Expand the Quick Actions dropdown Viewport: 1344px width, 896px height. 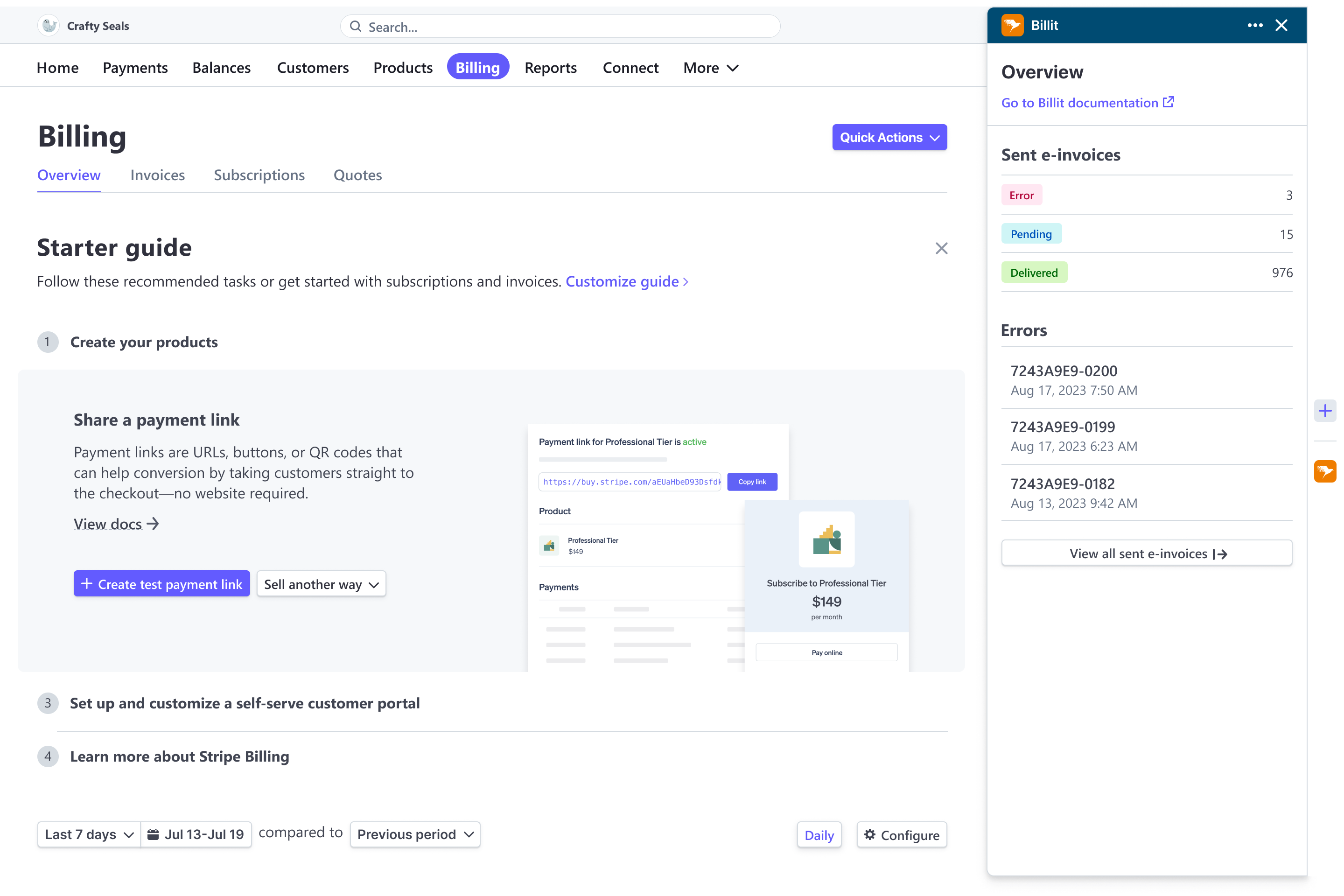coord(889,137)
